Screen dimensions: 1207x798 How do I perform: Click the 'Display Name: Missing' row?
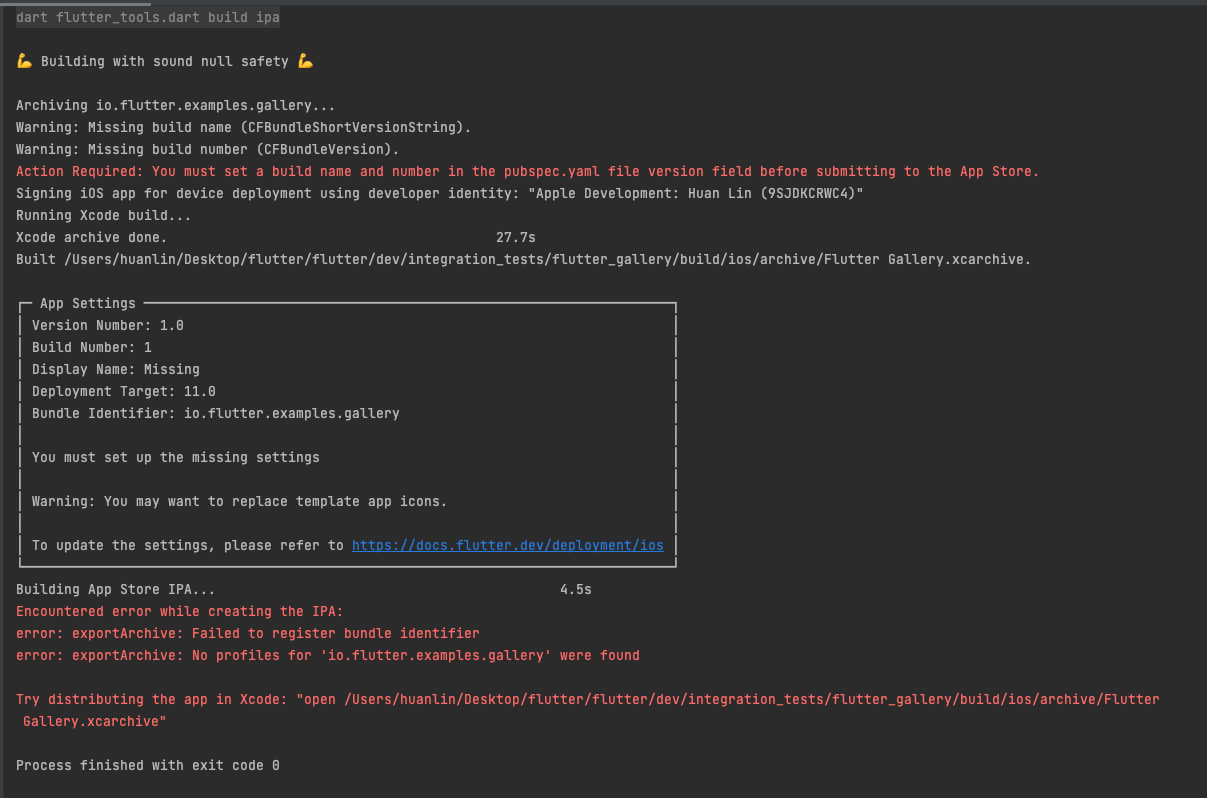click(x=116, y=369)
